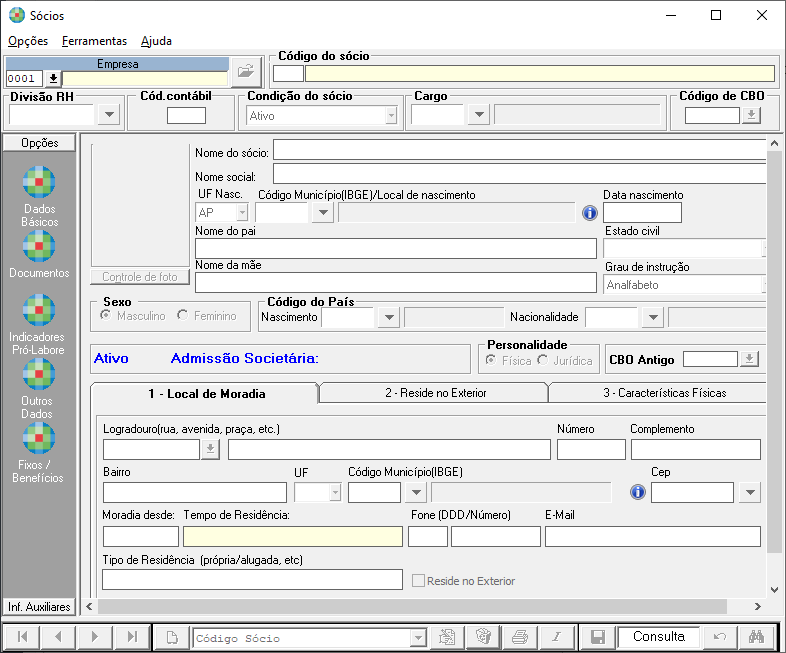This screenshot has height=653, width=786.
Task: Open Dados Básicos section in sidebar
Action: (39, 184)
